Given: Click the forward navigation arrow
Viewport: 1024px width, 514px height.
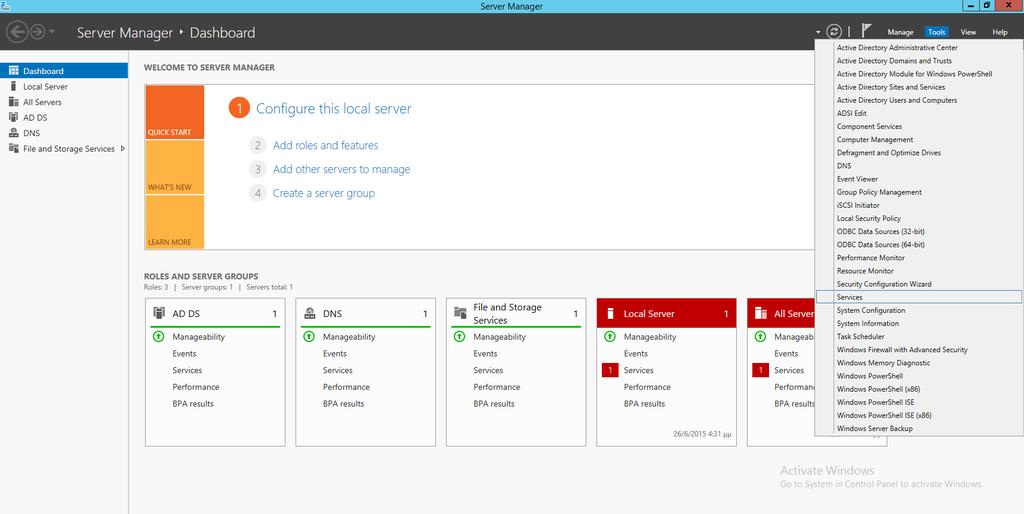Looking at the screenshot, I should click(37, 31).
